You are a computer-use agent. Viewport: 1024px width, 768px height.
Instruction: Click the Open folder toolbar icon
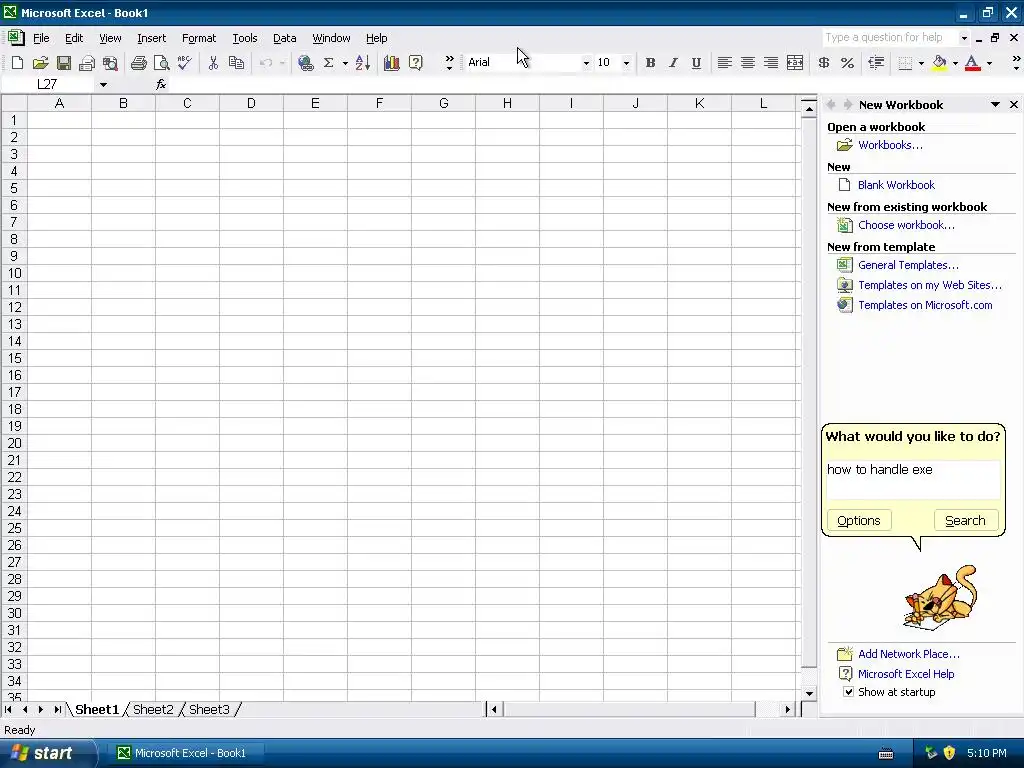pyautogui.click(x=40, y=63)
